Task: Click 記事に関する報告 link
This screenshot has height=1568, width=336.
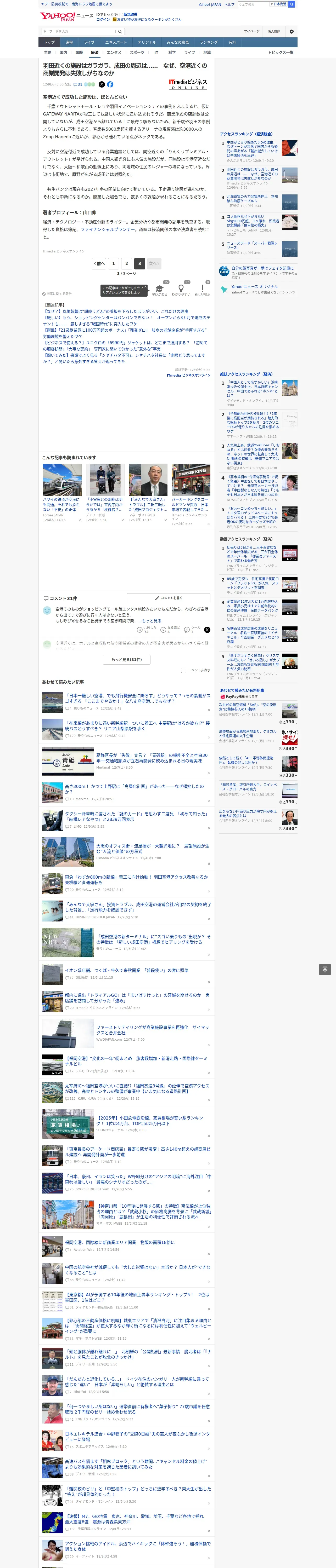Action: tap(57, 294)
